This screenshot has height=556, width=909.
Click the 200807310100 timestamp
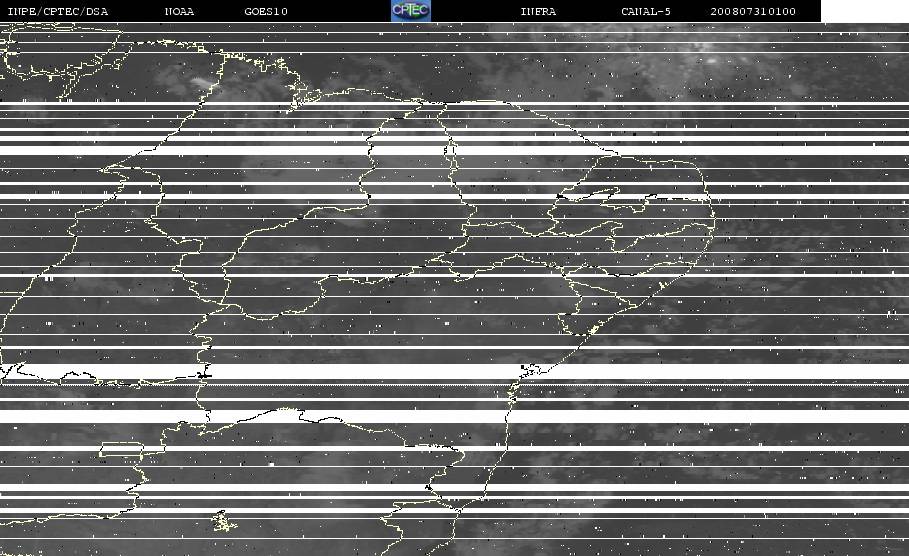753,11
